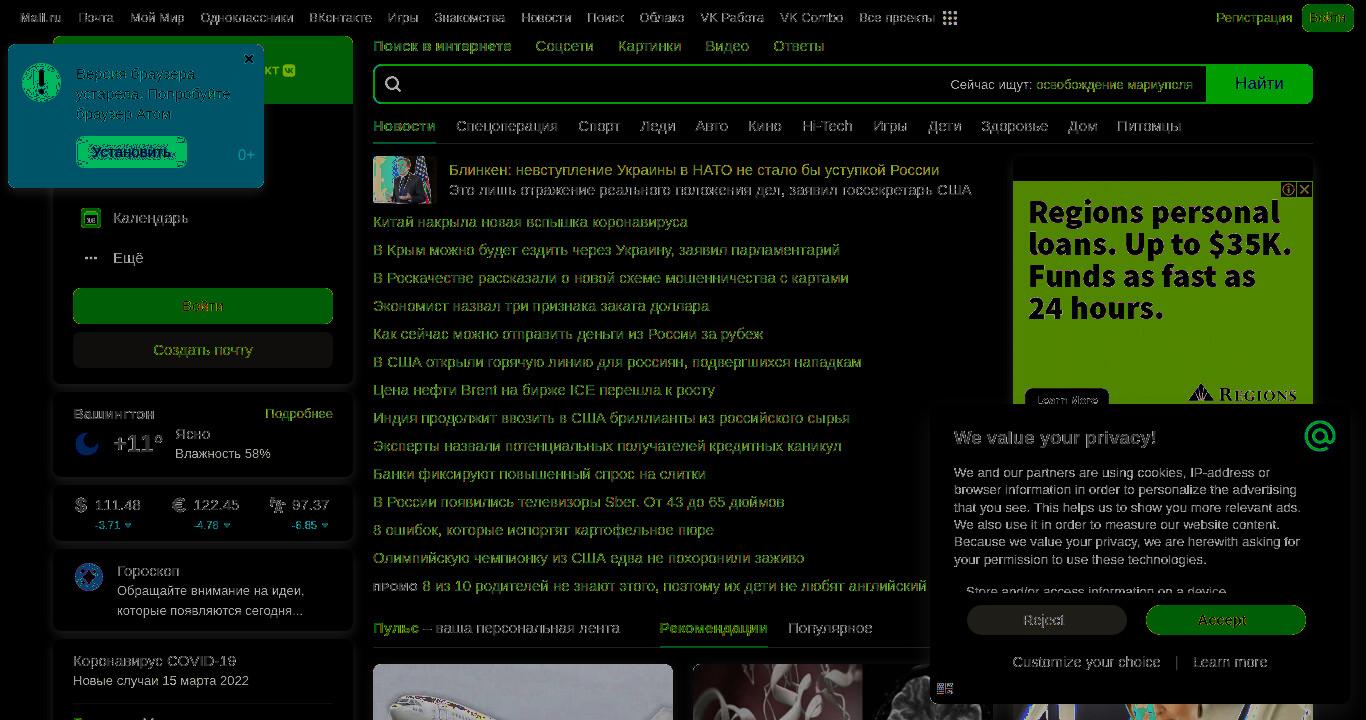Open the Гороскоп widget title
The width and height of the screenshot is (1366, 720).
(148, 571)
